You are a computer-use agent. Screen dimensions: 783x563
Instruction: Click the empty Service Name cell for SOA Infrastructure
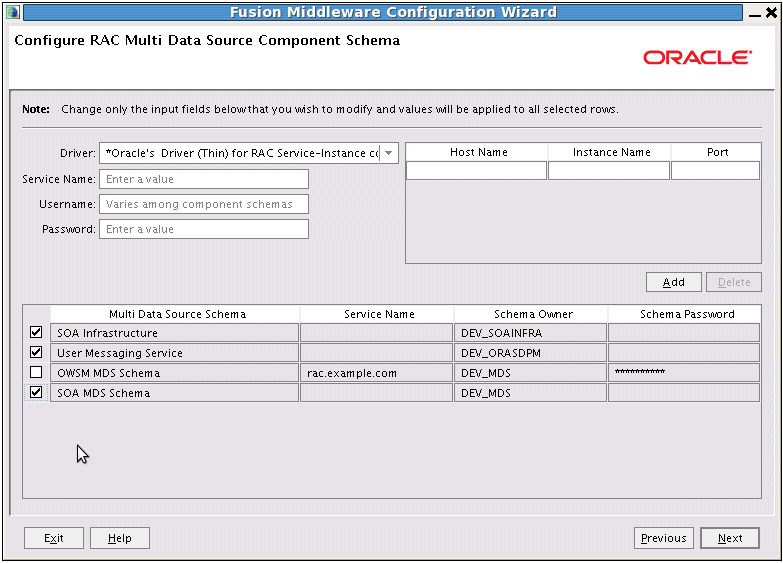pos(377,333)
